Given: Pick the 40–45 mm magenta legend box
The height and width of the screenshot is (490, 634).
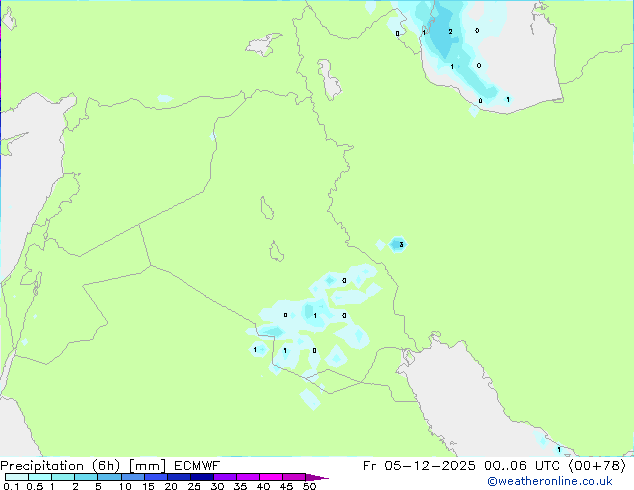Looking at the screenshot, I should 271,477.
